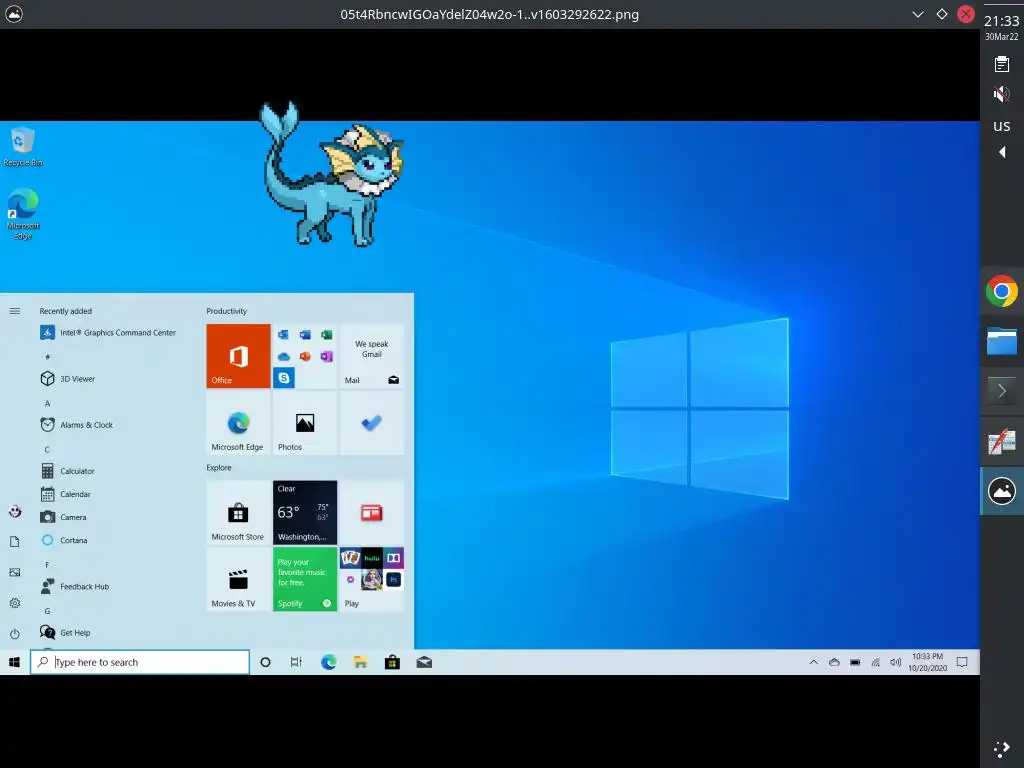Viewport: 1024px width, 768px height.
Task: Open the green Spotify tile
Action: (x=305, y=579)
